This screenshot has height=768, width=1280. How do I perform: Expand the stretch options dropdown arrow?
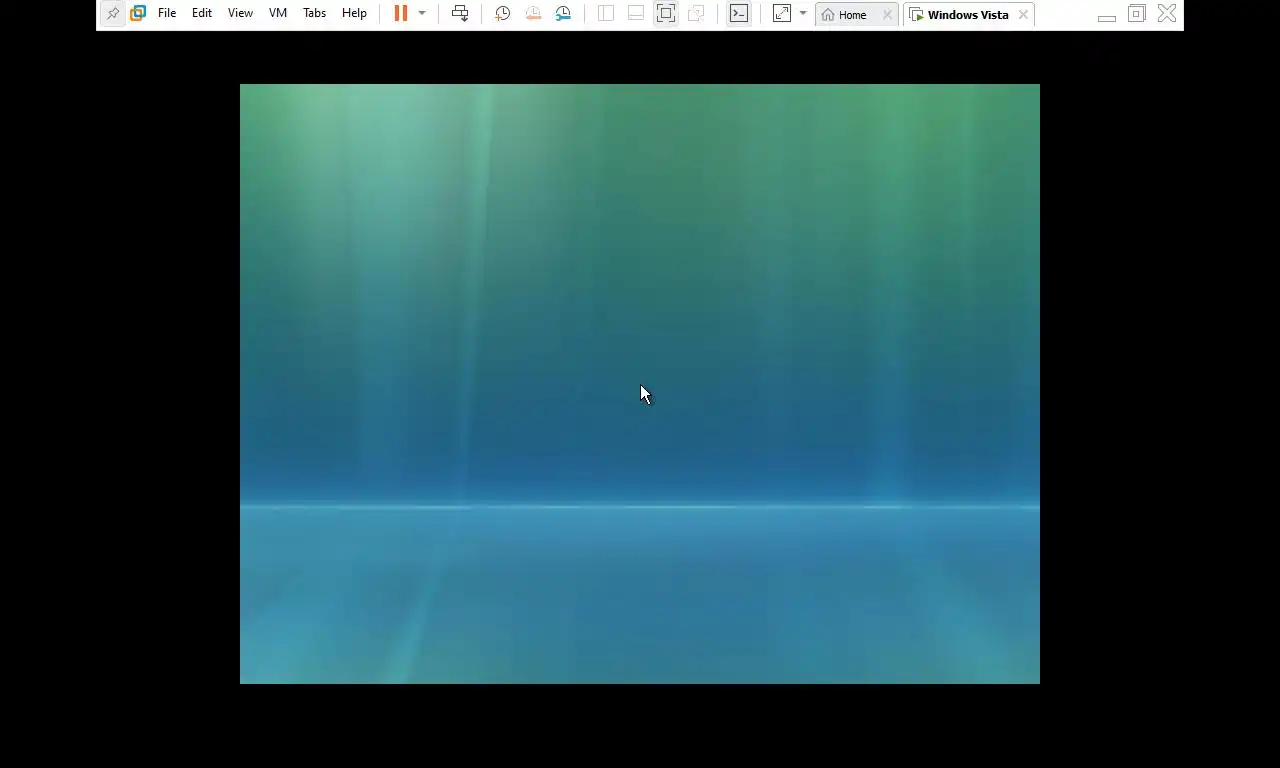pos(803,14)
